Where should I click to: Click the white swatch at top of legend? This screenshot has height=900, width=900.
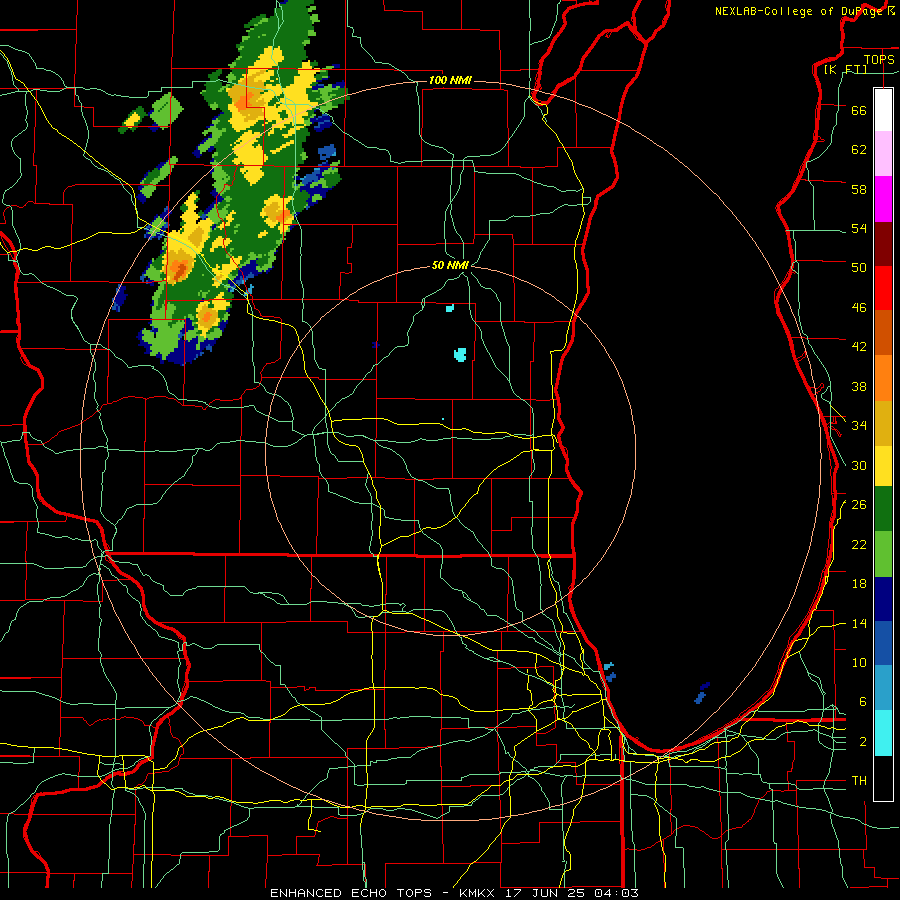click(x=883, y=110)
